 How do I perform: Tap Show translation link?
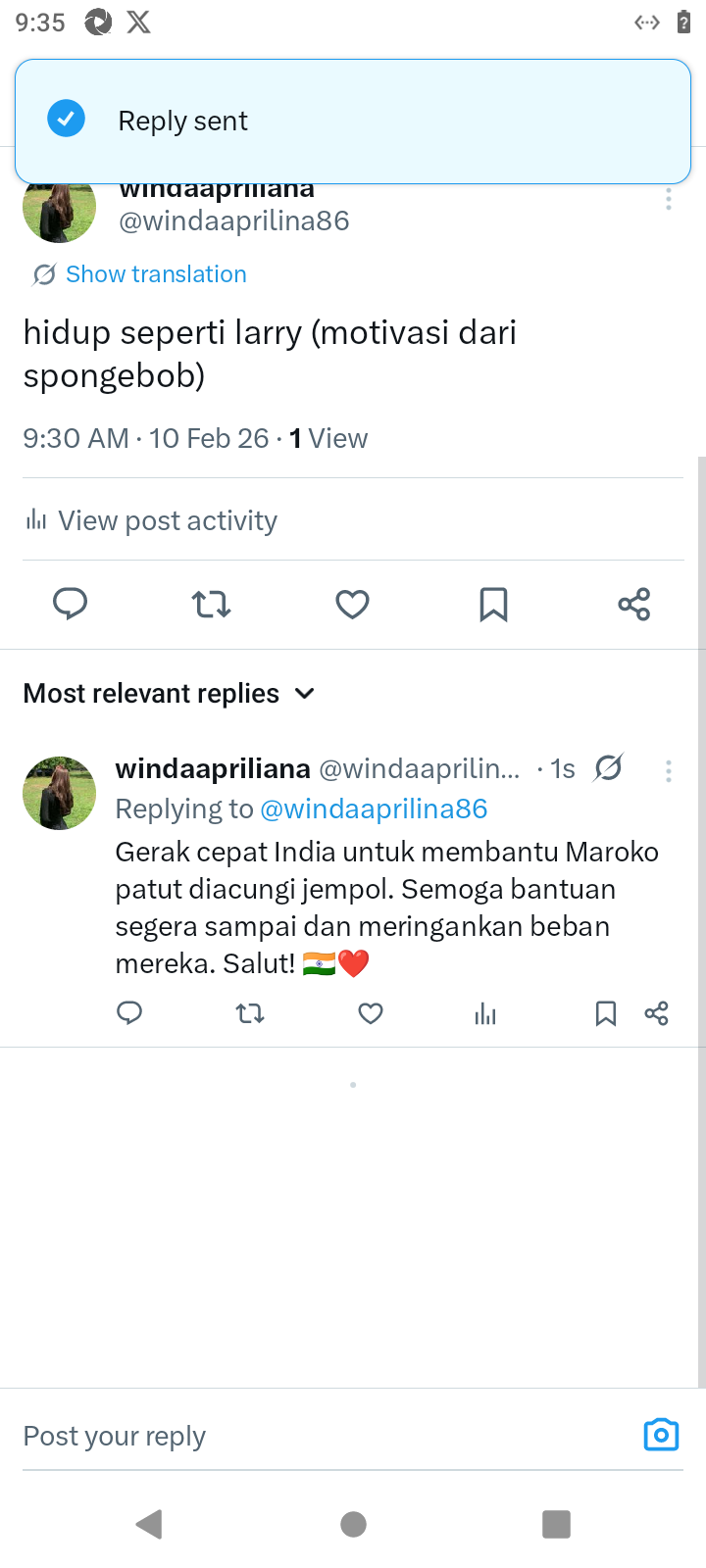(156, 274)
